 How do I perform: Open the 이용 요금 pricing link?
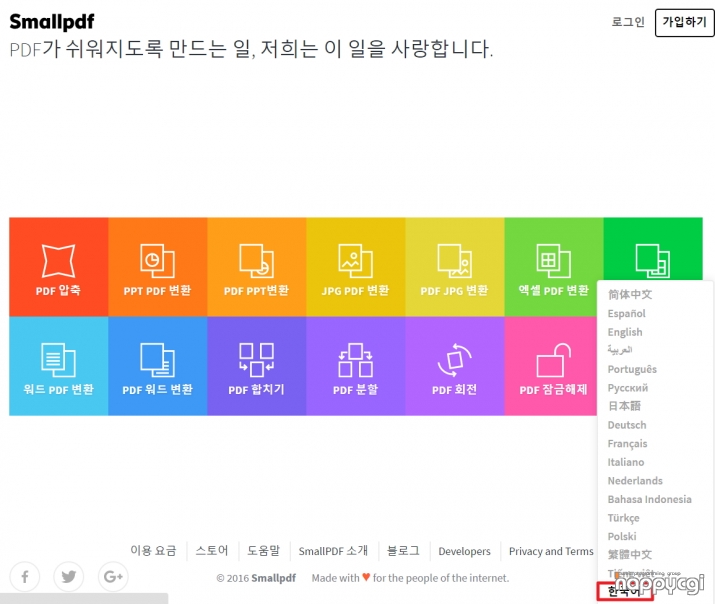coord(153,551)
